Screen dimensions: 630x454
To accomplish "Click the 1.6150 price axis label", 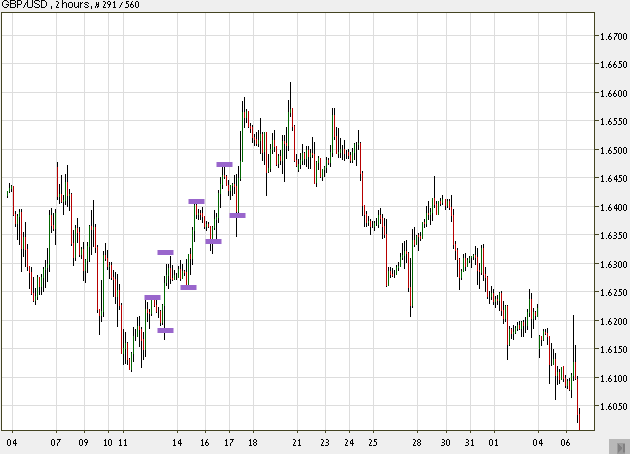I will coord(614,350).
